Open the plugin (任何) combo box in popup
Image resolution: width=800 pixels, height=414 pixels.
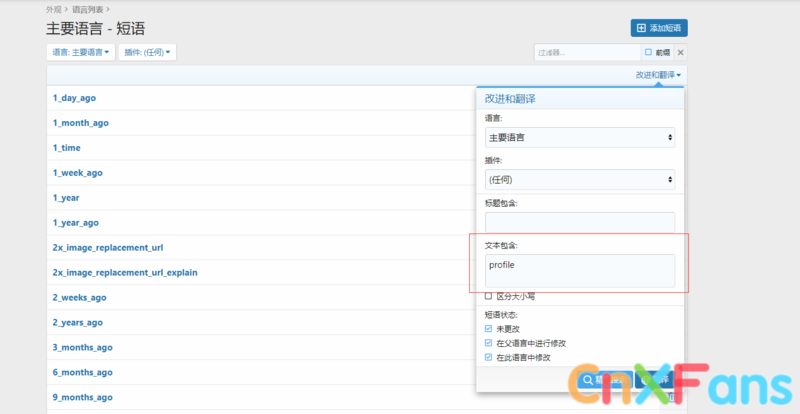[x=579, y=180]
